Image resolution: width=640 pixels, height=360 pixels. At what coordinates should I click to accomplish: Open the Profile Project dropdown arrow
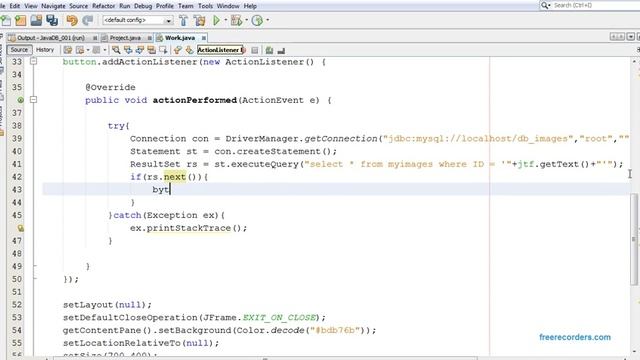[268, 20]
